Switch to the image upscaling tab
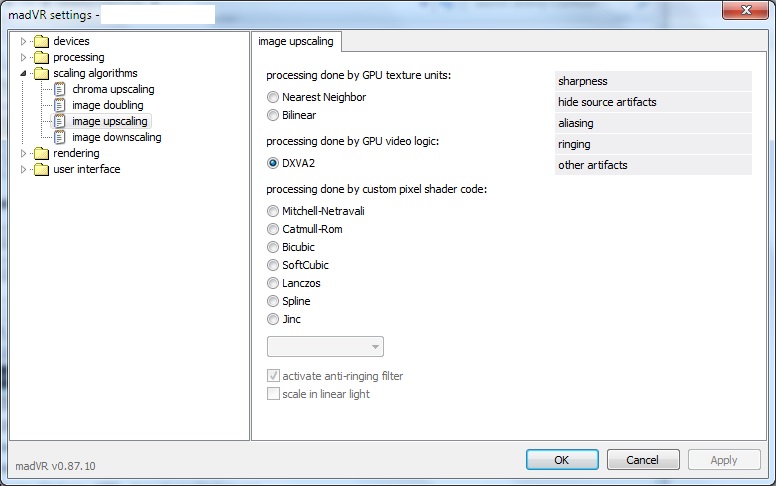776x486 pixels. click(297, 42)
